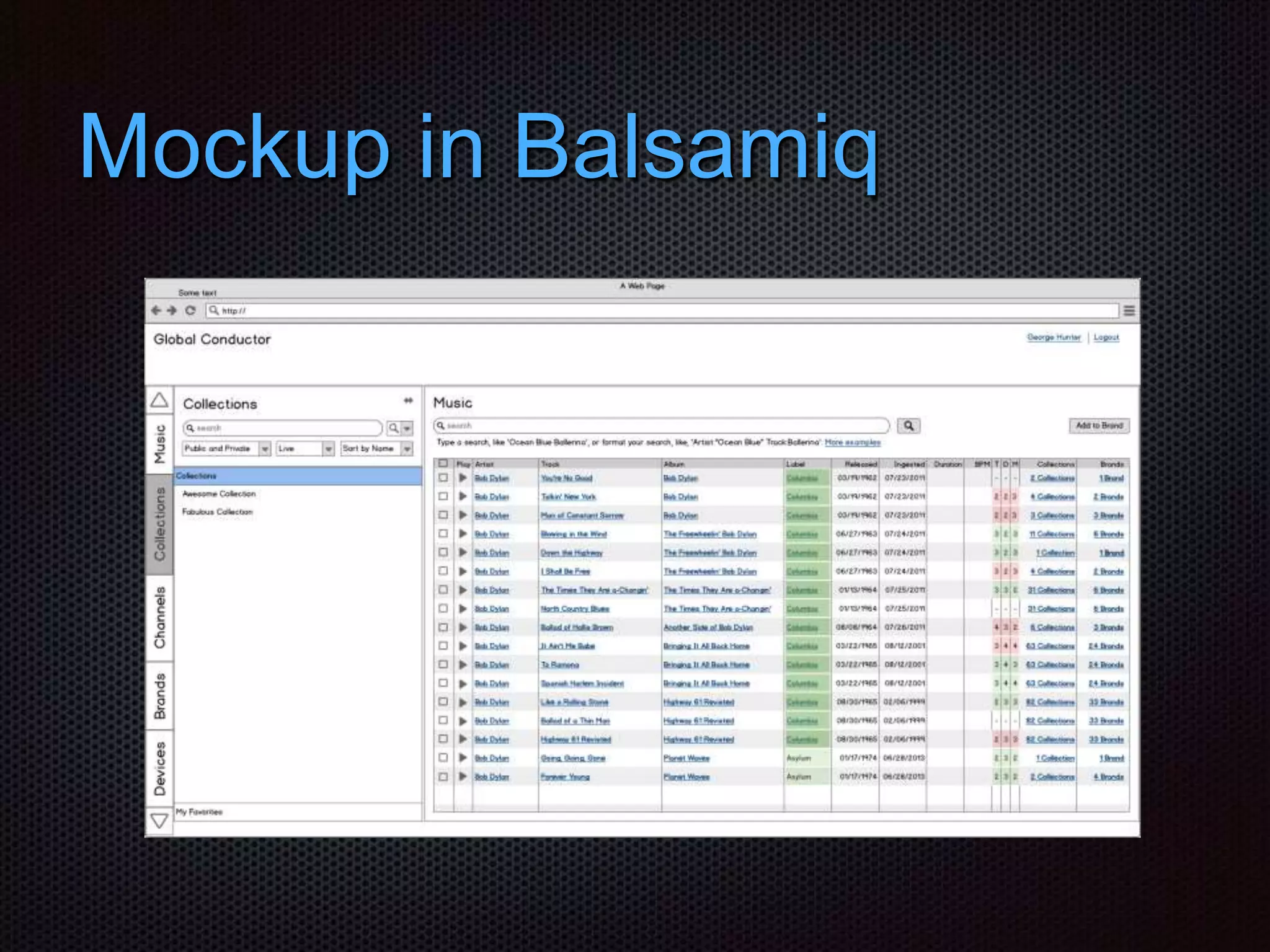Check the box for "To Ramona"
The image size is (1270, 952).
pyautogui.click(x=443, y=664)
